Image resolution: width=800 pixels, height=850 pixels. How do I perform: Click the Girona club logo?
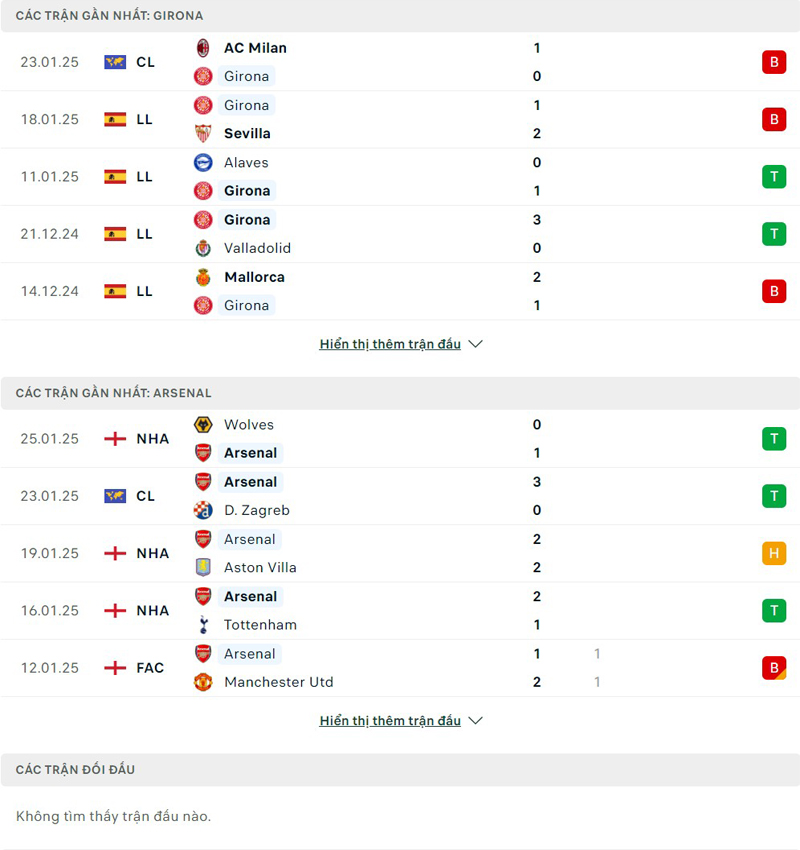point(205,76)
